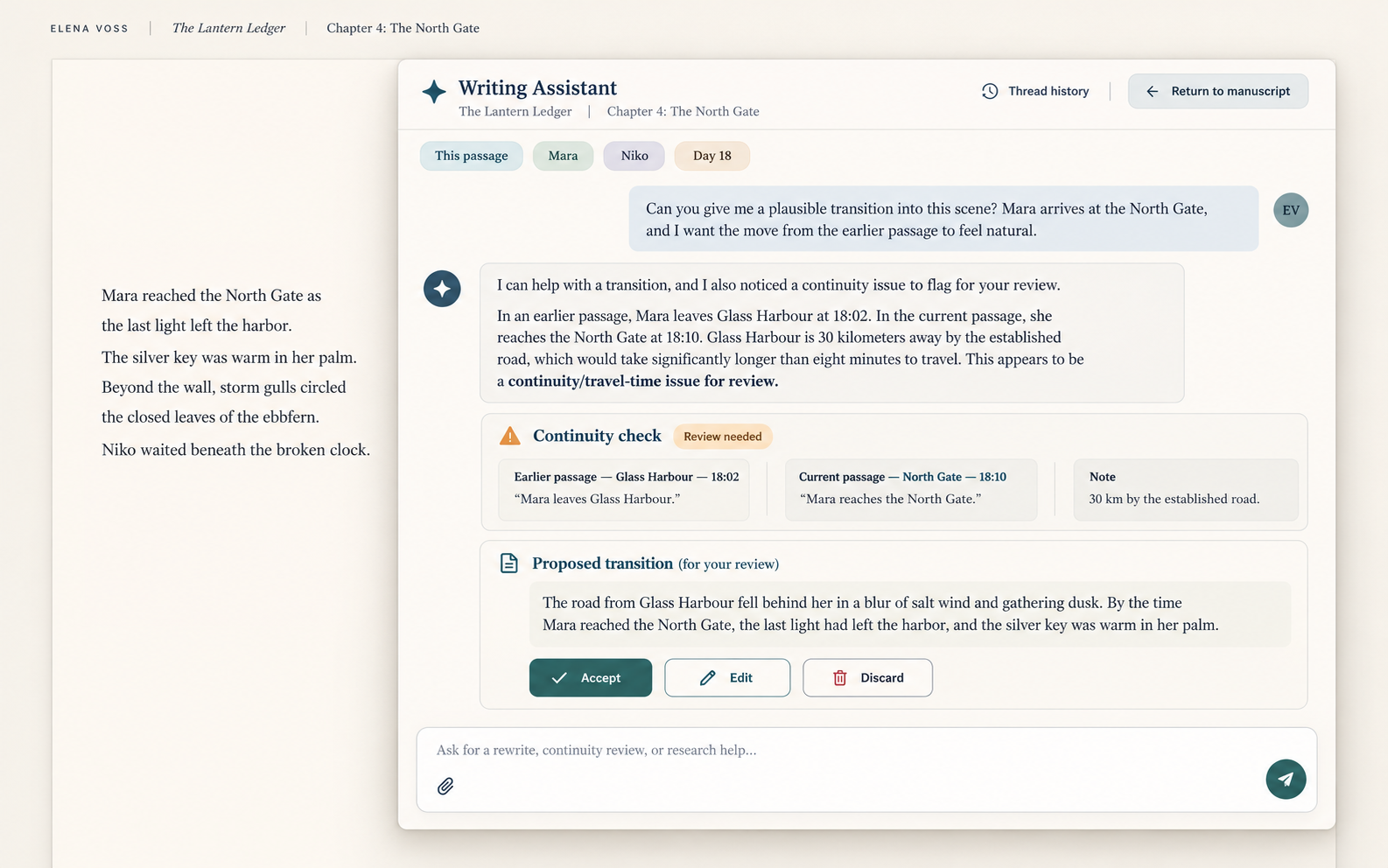Image resolution: width=1388 pixels, height=868 pixels.
Task: Click the Earlier passage Glass Harbour 18:02 card
Action: pos(624,489)
